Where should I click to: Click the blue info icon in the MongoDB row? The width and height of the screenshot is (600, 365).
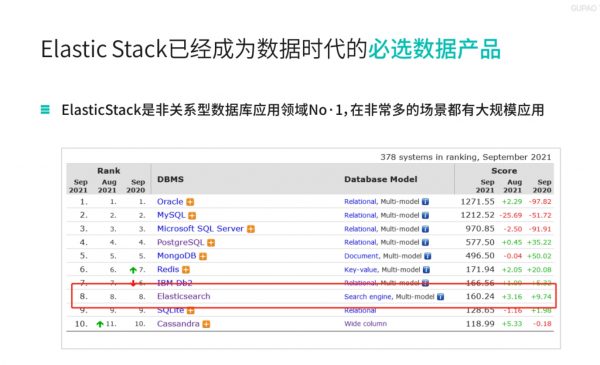point(427,256)
